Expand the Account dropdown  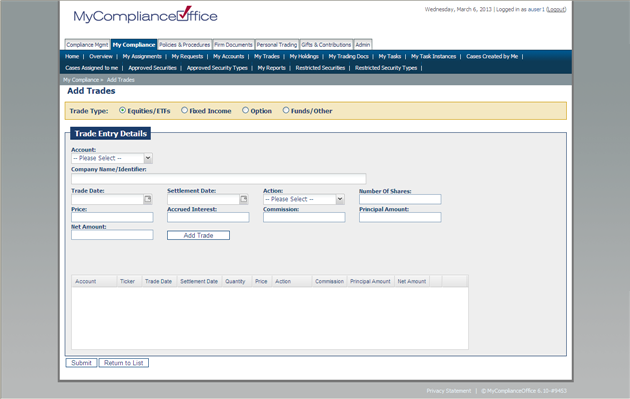pos(112,158)
